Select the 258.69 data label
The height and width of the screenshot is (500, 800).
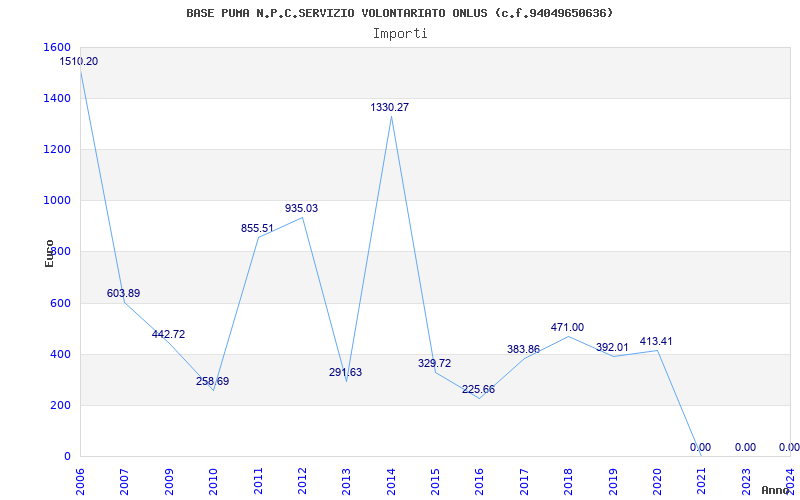click(213, 381)
